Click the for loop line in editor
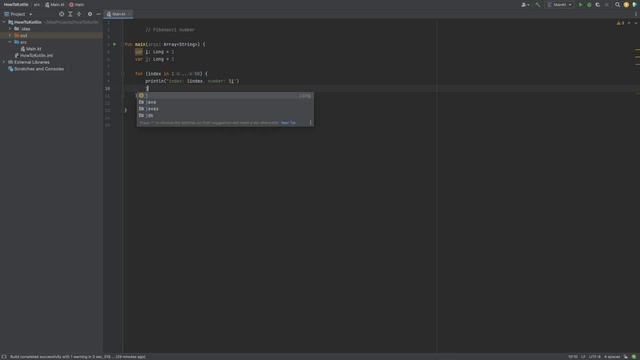 tap(171, 74)
